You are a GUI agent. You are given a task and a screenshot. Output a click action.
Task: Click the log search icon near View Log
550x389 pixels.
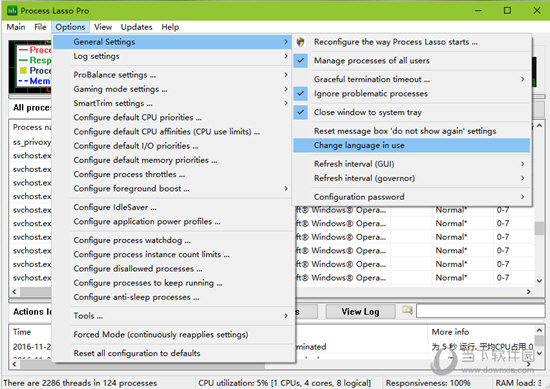pyautogui.click(x=407, y=310)
